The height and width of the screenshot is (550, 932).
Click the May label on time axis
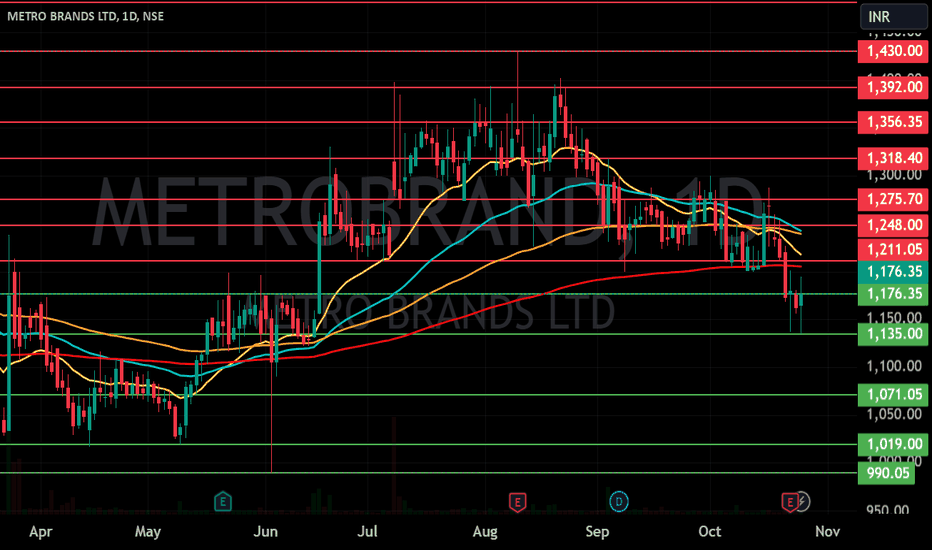click(x=147, y=532)
